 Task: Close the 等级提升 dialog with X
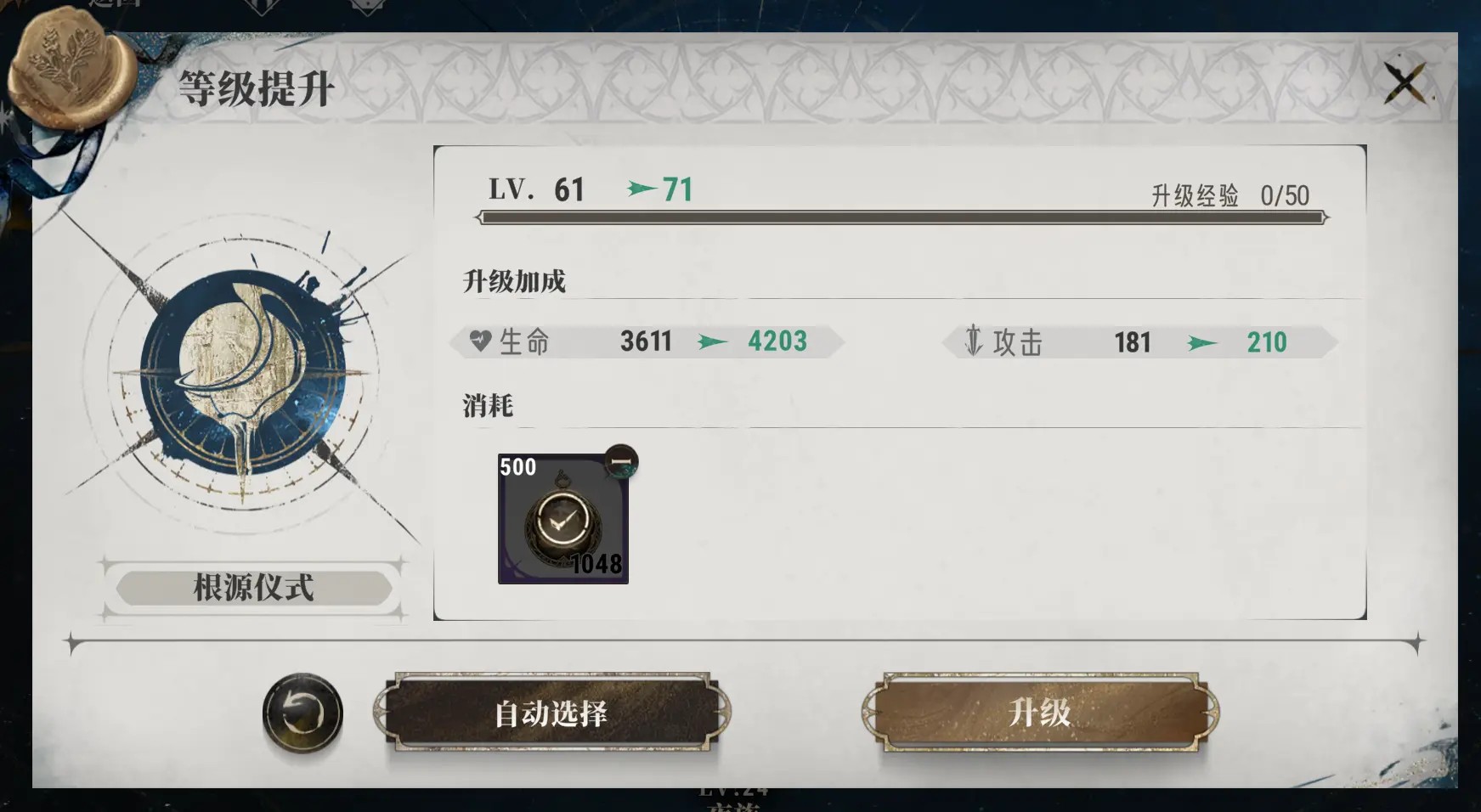pyautogui.click(x=1406, y=82)
